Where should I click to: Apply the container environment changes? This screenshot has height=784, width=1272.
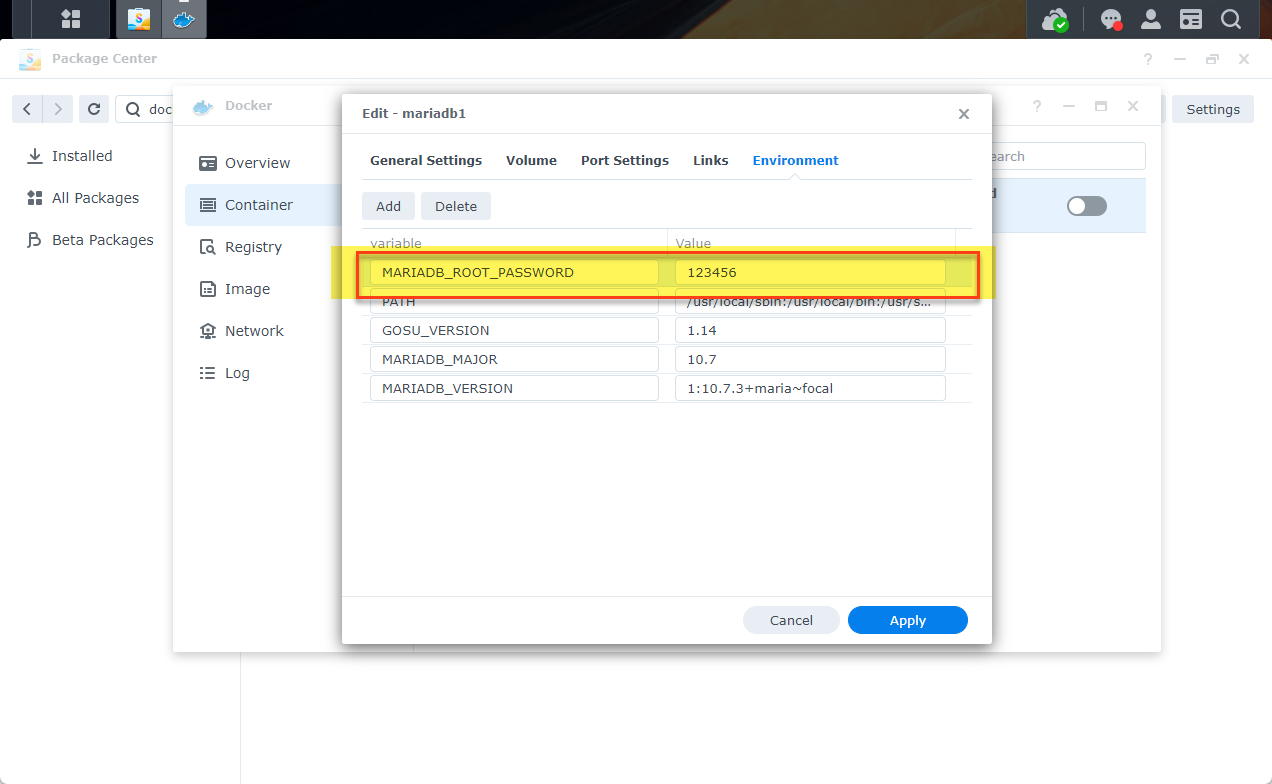[907, 620]
